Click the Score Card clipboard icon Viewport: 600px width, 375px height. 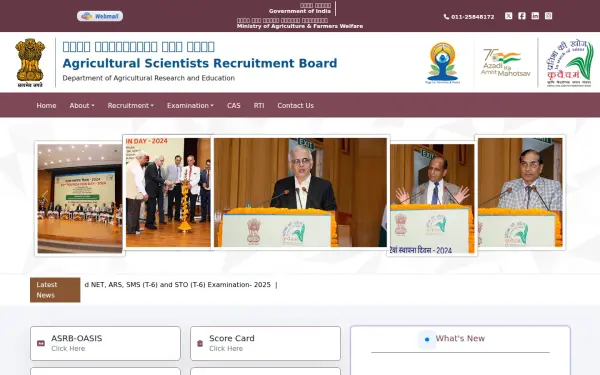point(200,343)
